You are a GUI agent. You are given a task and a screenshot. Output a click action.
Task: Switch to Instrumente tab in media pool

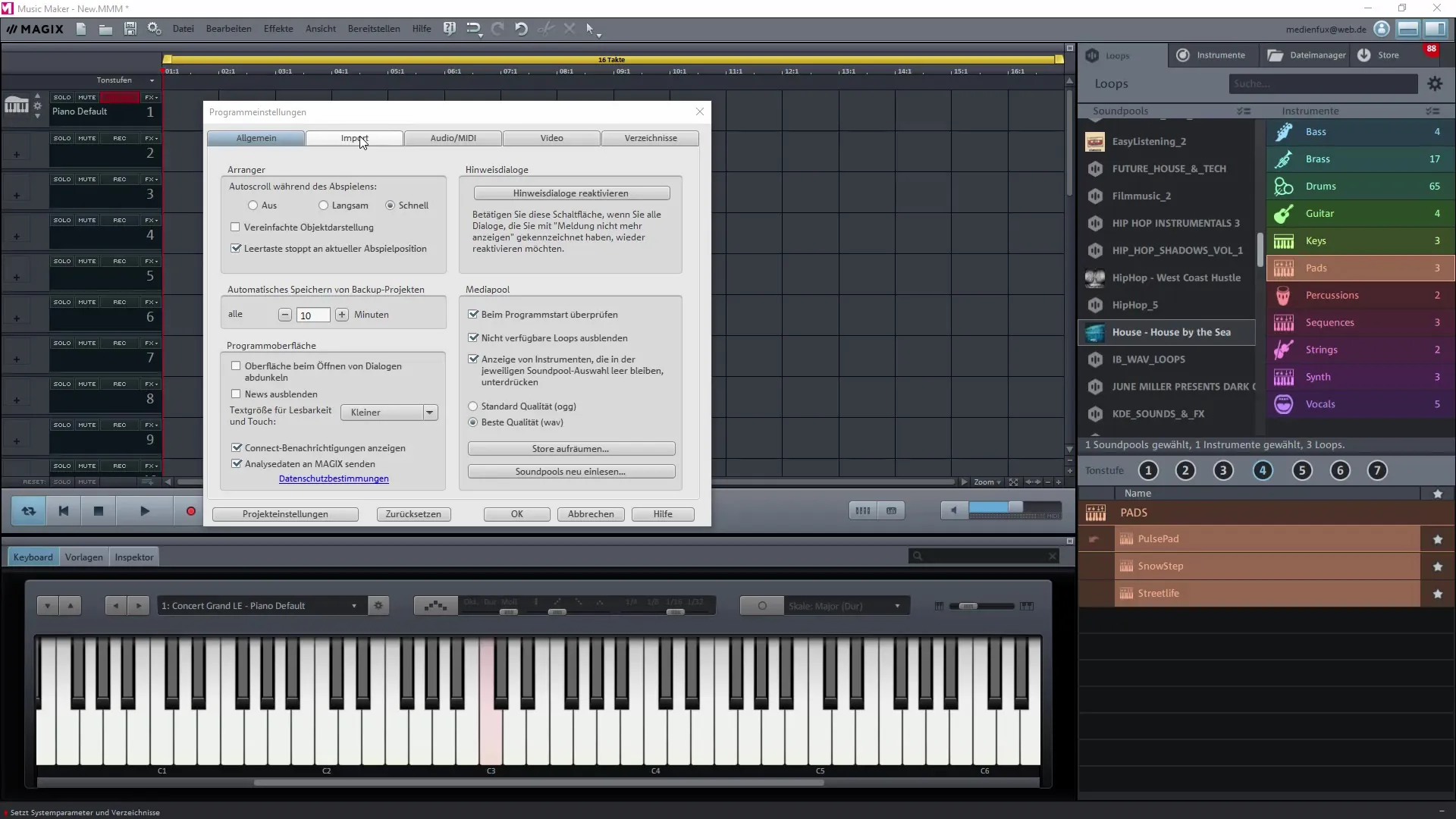[x=1212, y=55]
